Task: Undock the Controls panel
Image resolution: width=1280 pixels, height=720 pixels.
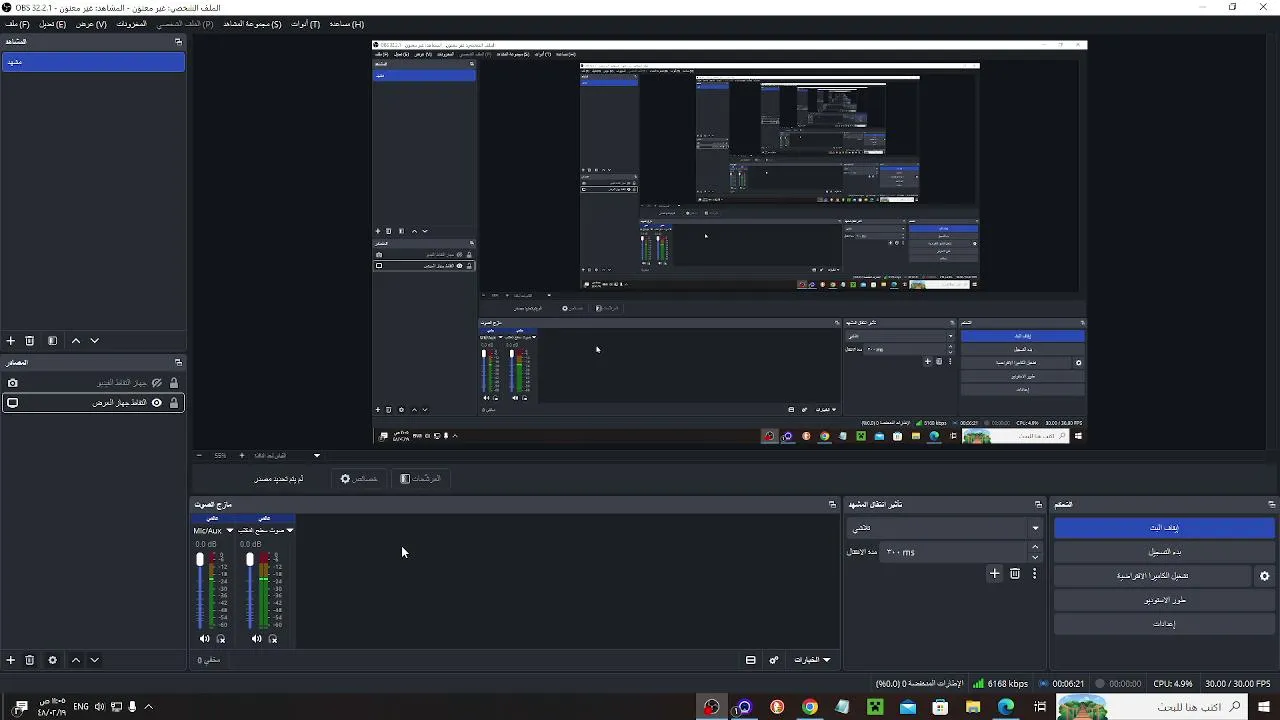Action: coord(1272,505)
